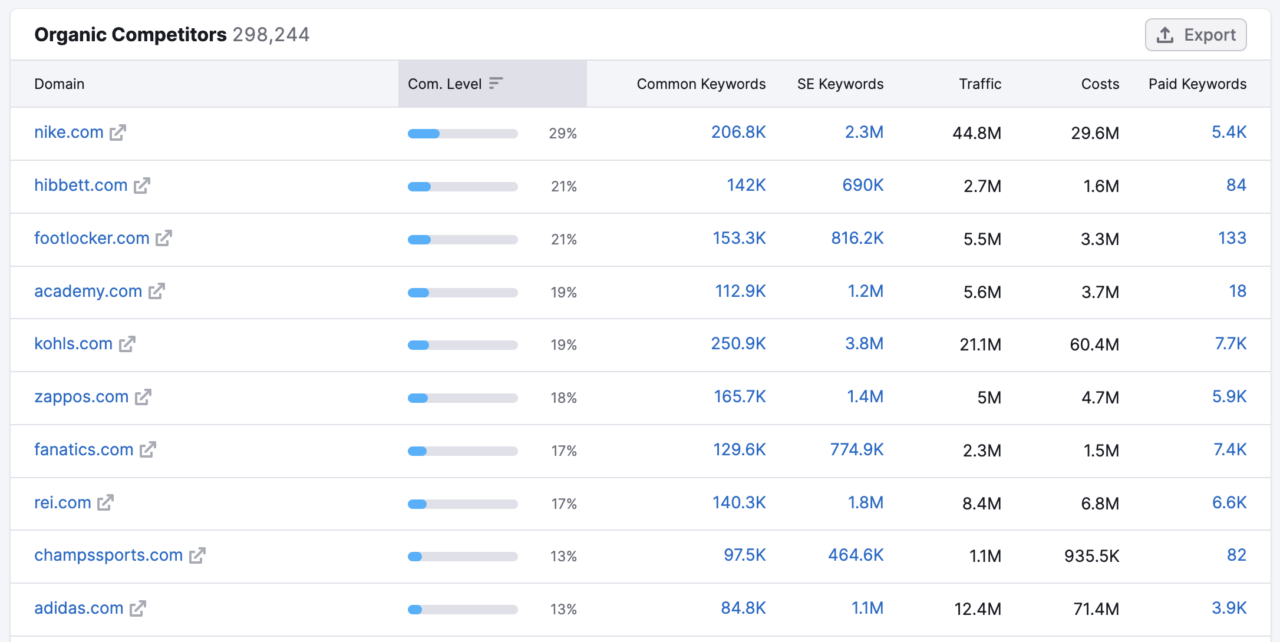
Task: Click nike.com competition level bar at 29%
Action: click(463, 133)
